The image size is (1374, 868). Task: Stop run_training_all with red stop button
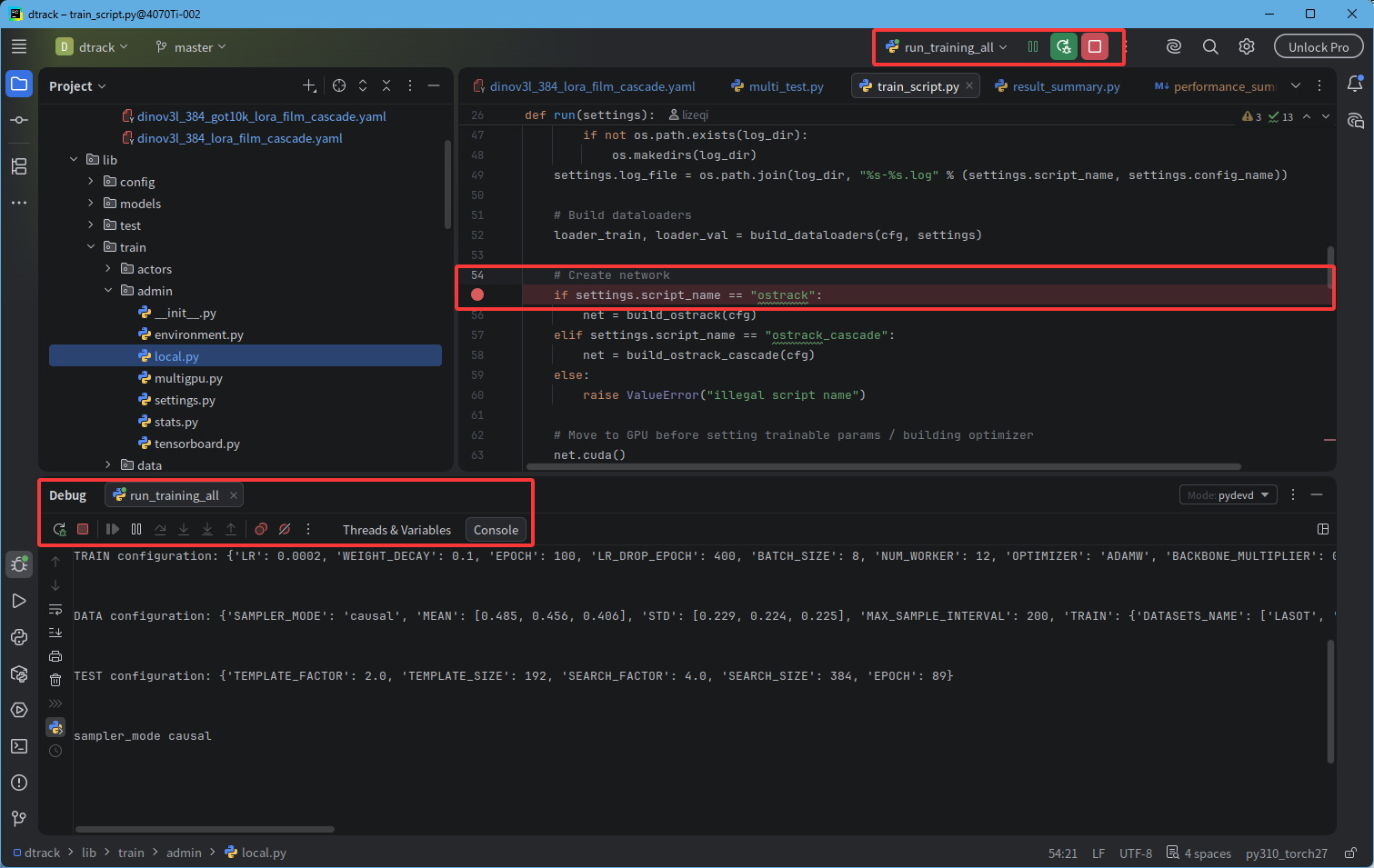[1095, 46]
